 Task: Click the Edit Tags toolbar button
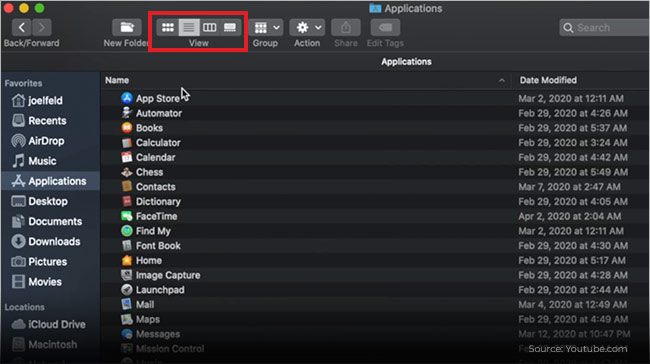pyautogui.click(x=385, y=28)
